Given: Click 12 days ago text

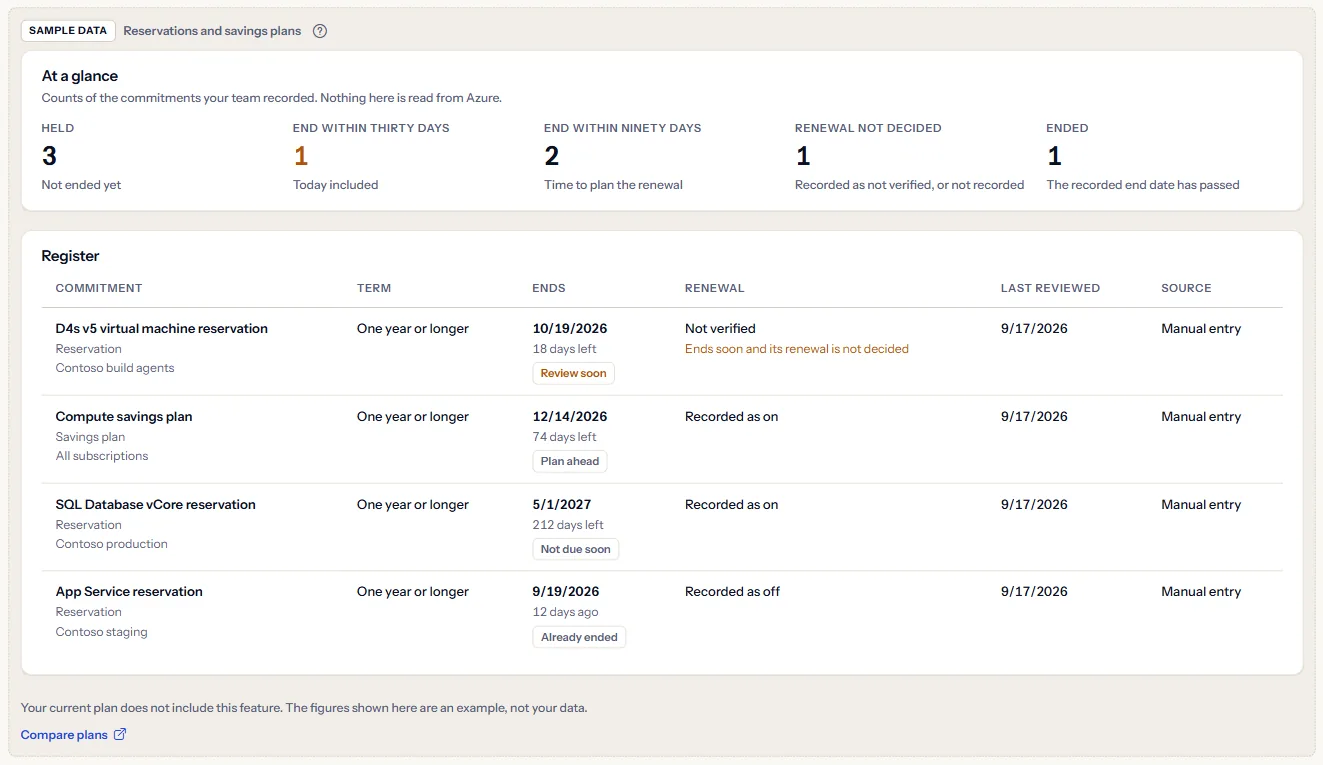Looking at the screenshot, I should (x=566, y=612).
